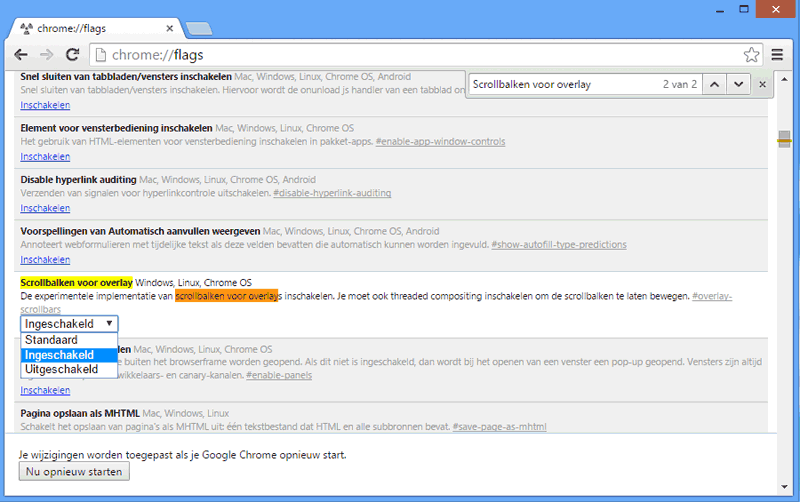
Task: Click the page icon in the address bar
Action: 101,55
